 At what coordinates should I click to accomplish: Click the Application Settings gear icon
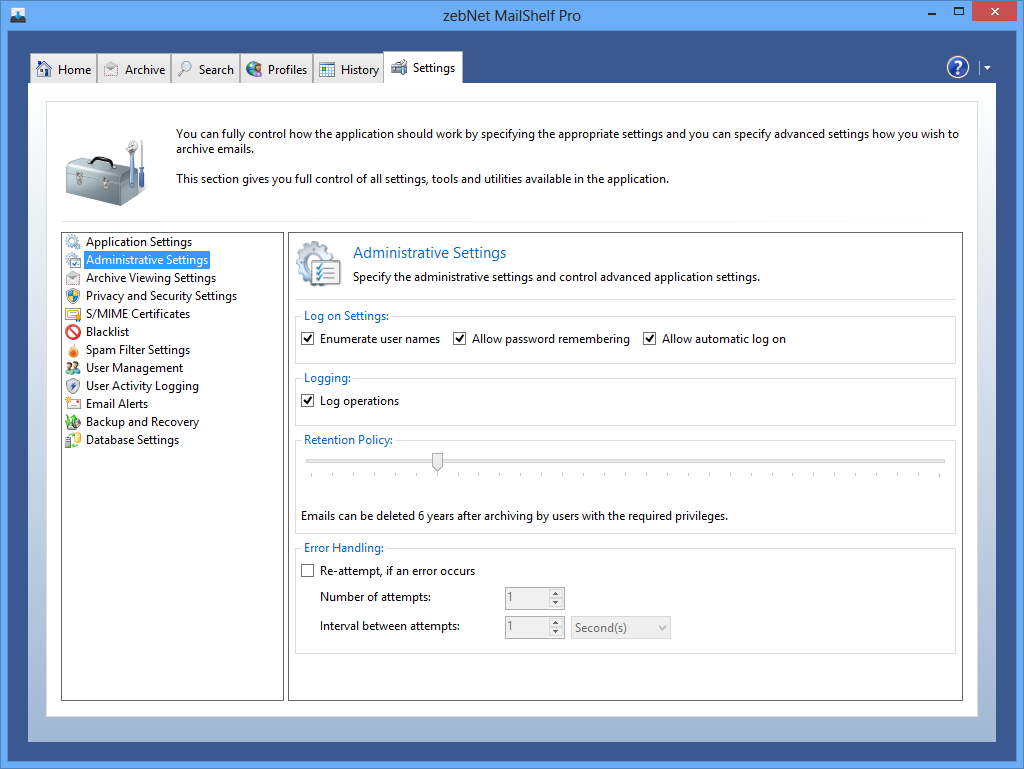(73, 242)
